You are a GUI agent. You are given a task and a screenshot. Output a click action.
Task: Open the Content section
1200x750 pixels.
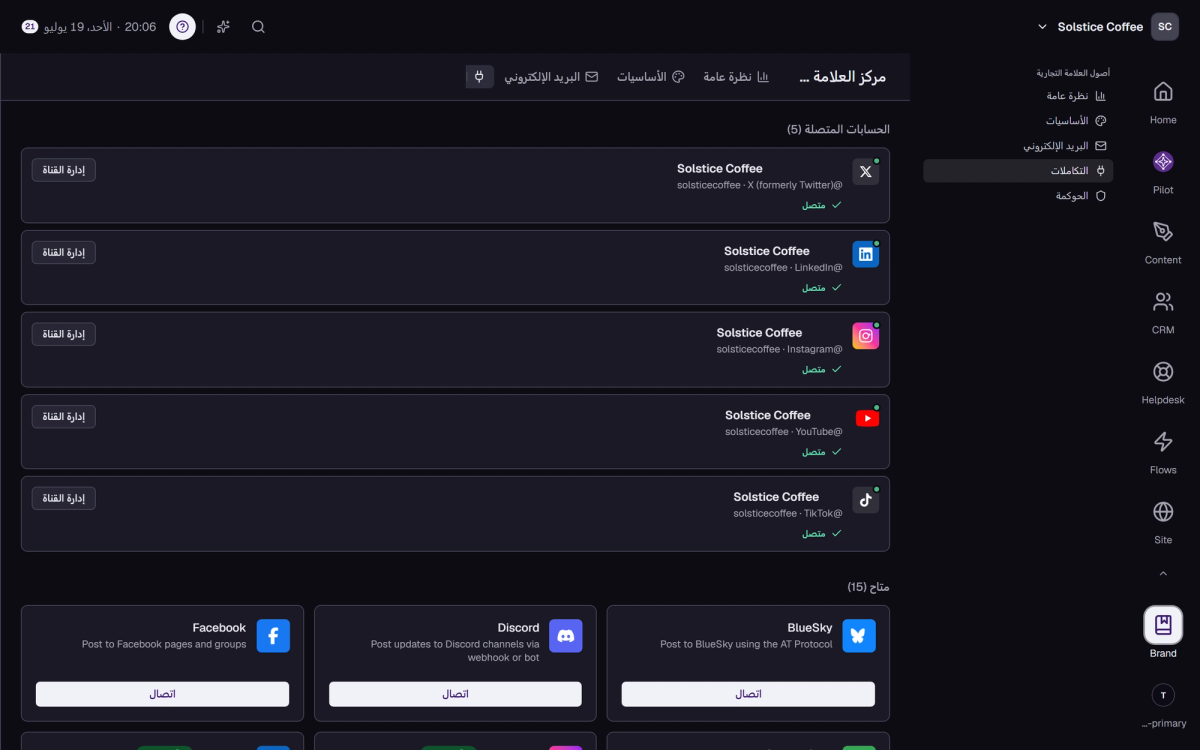tap(1163, 242)
